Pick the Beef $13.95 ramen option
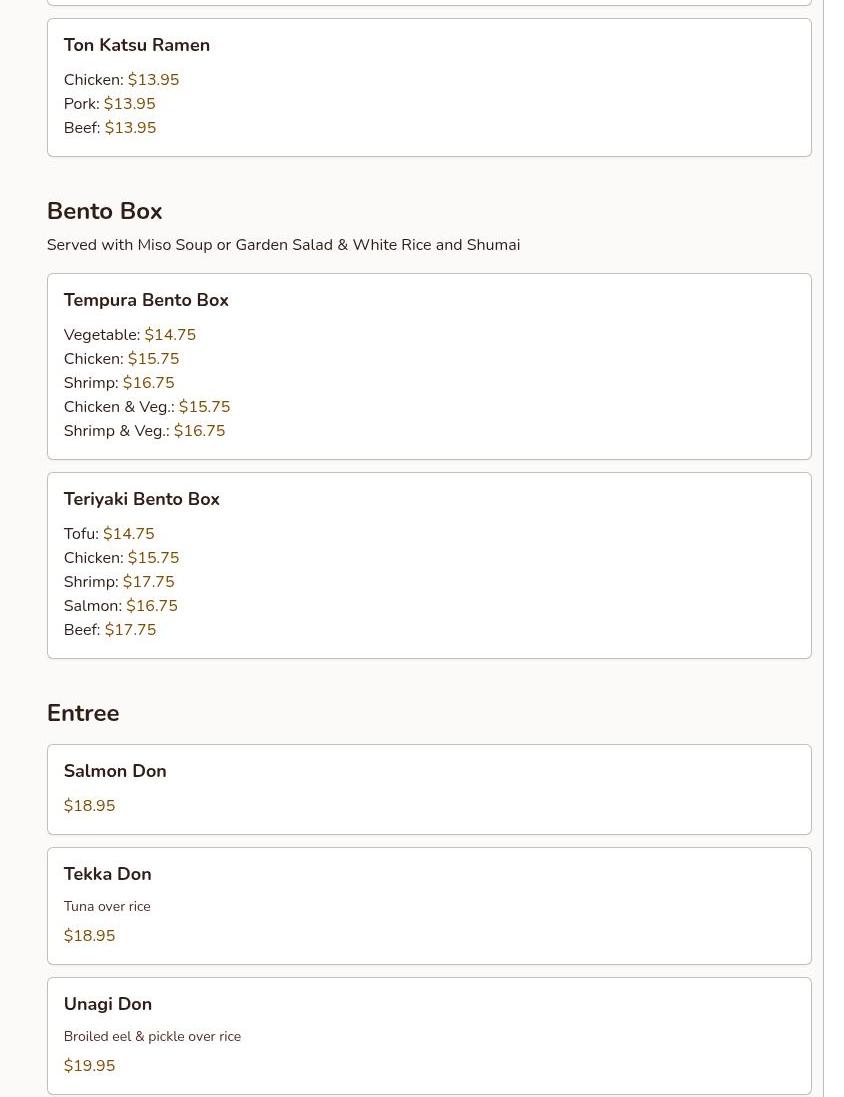 (110, 128)
